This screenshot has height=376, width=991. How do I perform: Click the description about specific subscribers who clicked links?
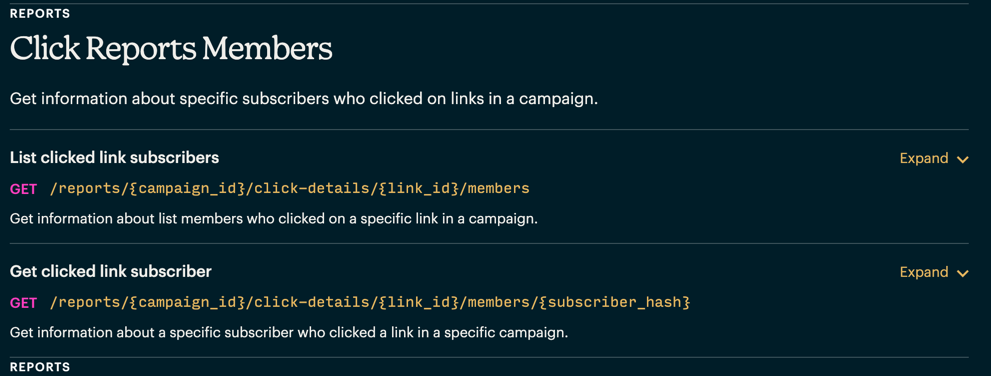click(303, 100)
